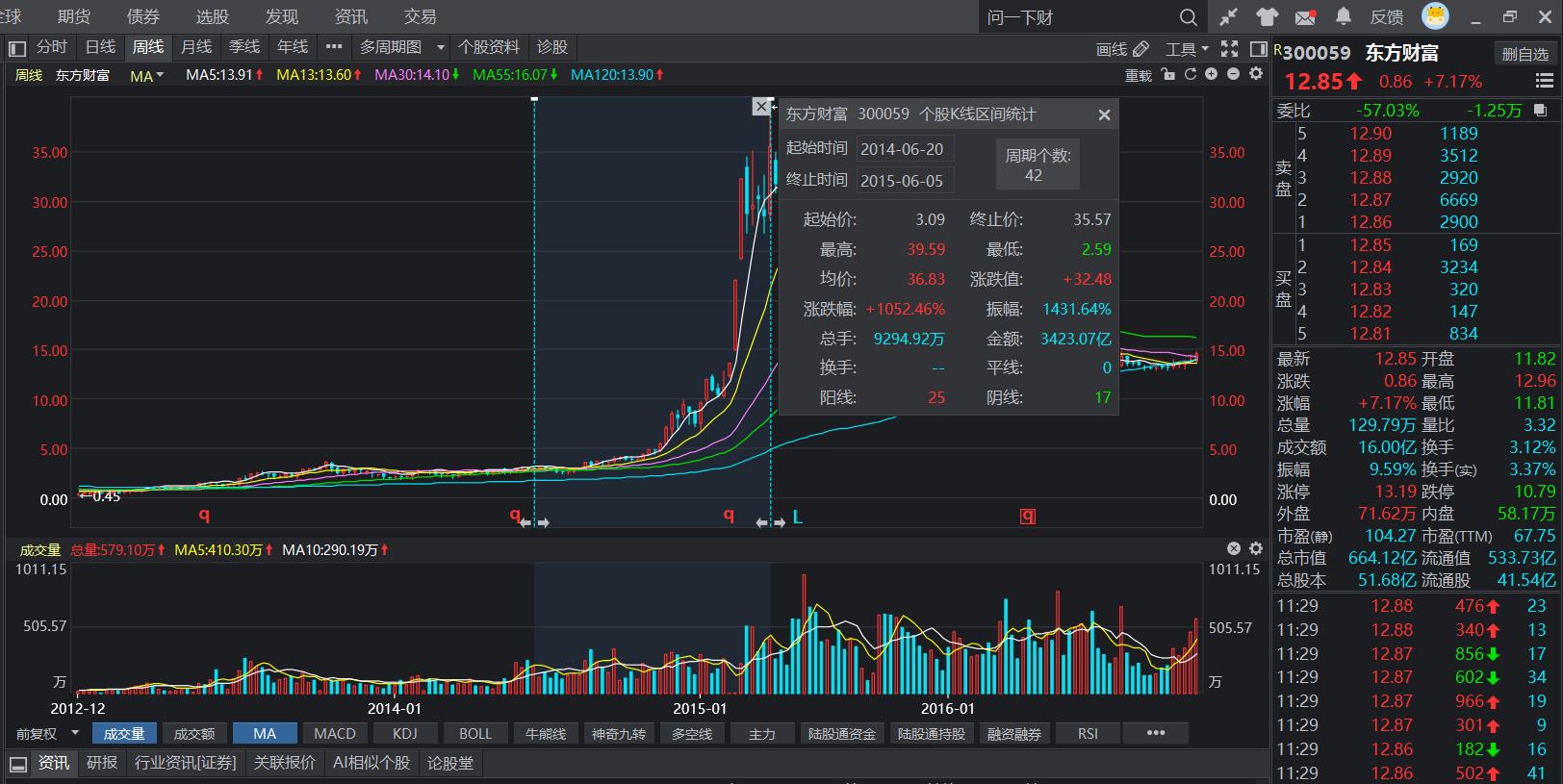The image size is (1563, 784).
Task: Open the mail messages icon
Action: click(x=1305, y=16)
